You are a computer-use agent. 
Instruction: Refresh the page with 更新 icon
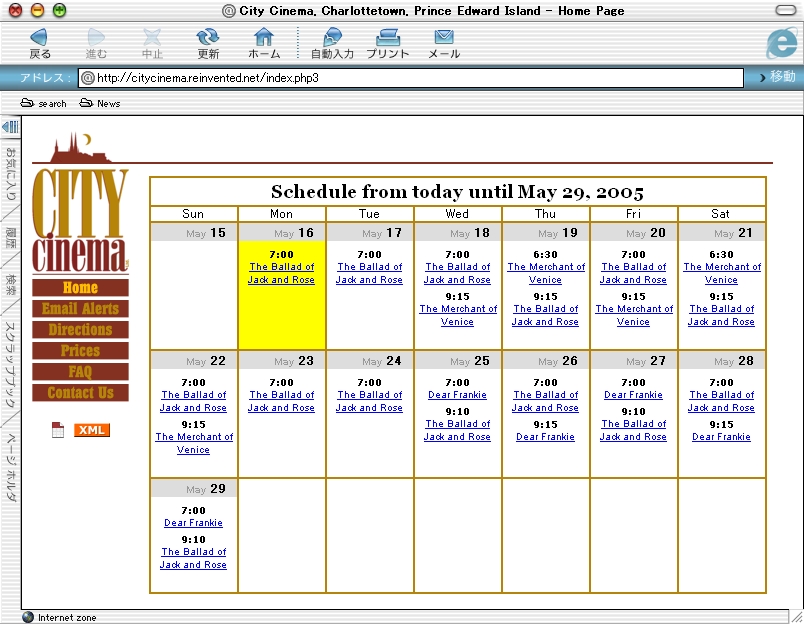click(x=208, y=43)
